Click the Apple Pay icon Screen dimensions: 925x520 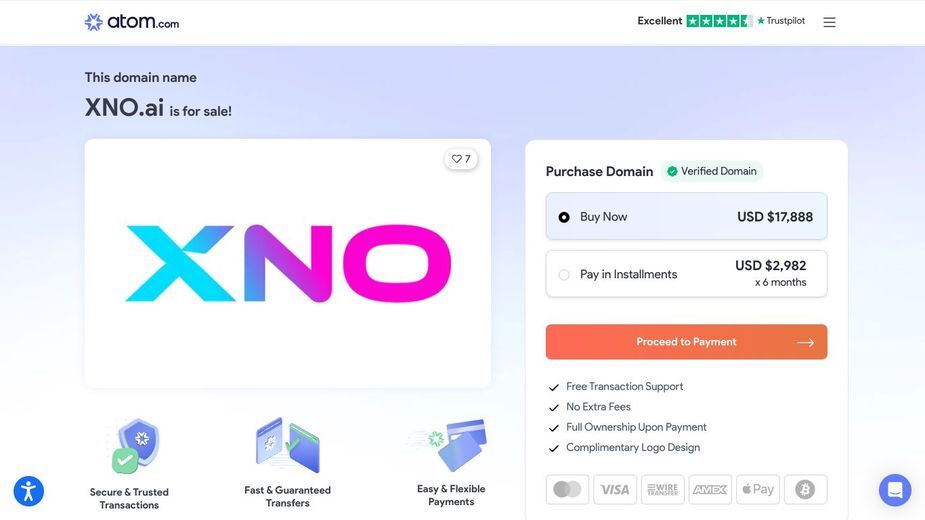(x=758, y=489)
